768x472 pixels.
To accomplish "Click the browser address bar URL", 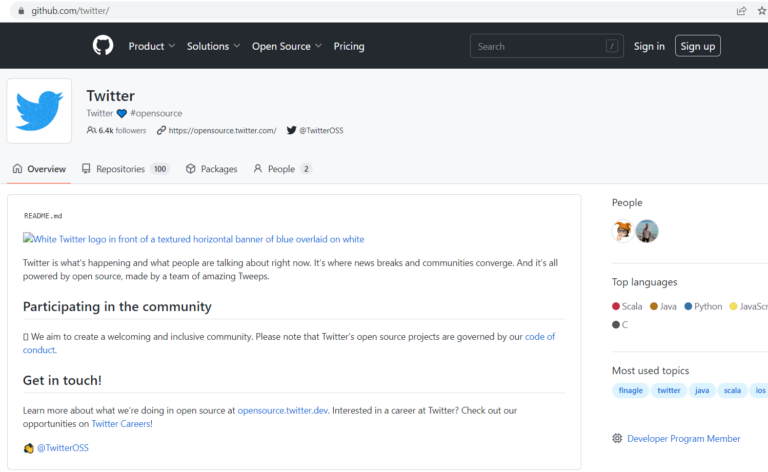I will pos(70,11).
